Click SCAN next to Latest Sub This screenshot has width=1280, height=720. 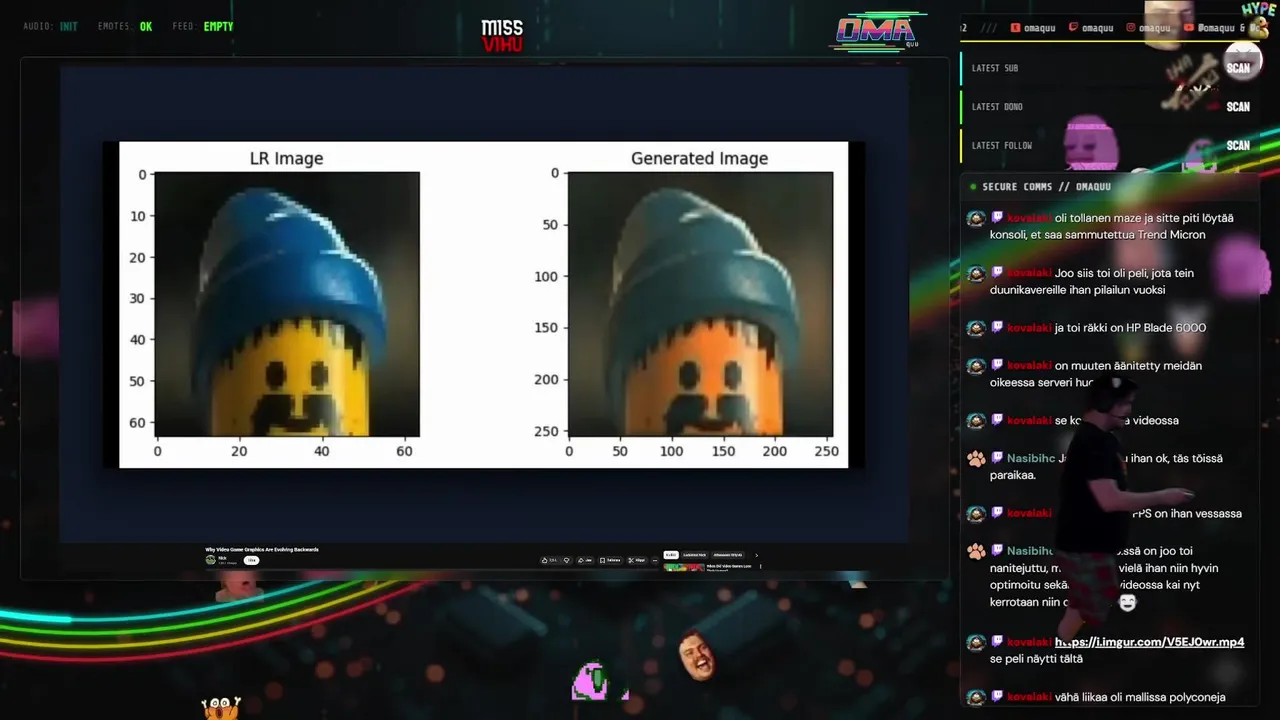click(1238, 68)
